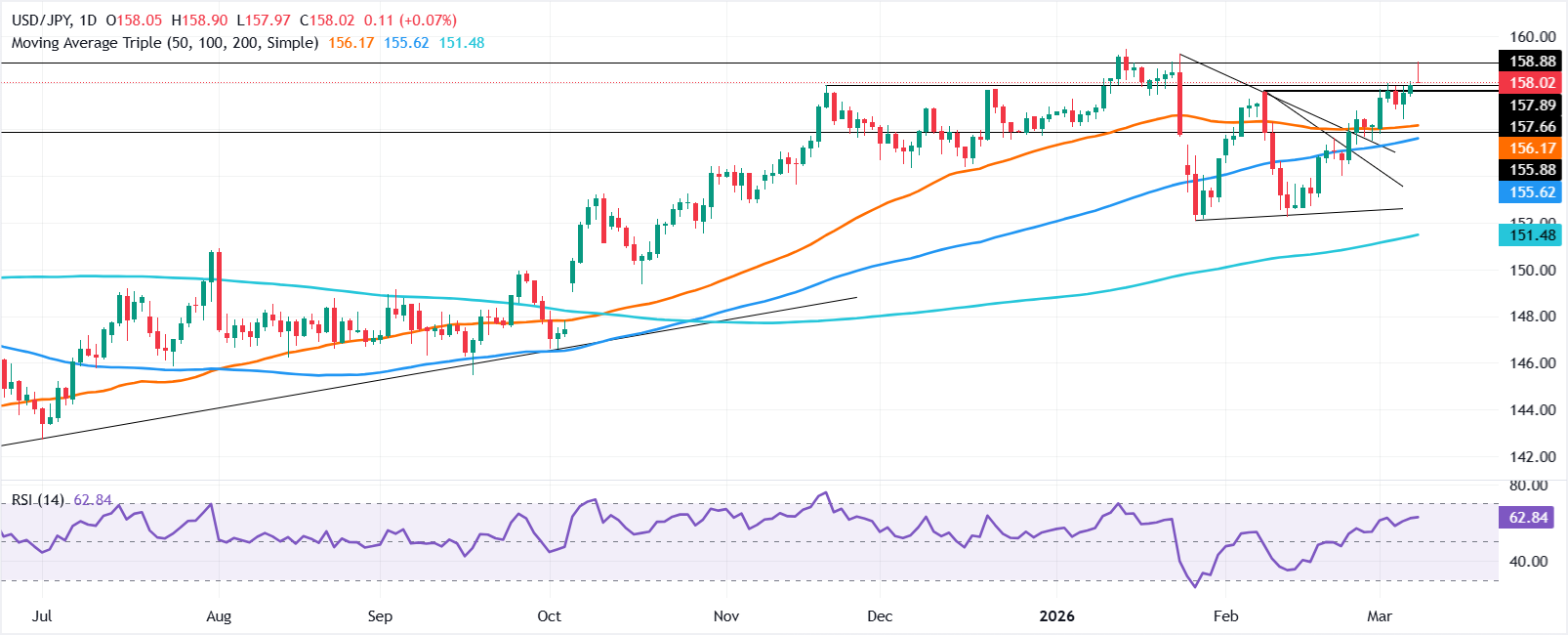
Task: Open the Moving Average Triple indicator legend
Action: pyautogui.click(x=164, y=43)
